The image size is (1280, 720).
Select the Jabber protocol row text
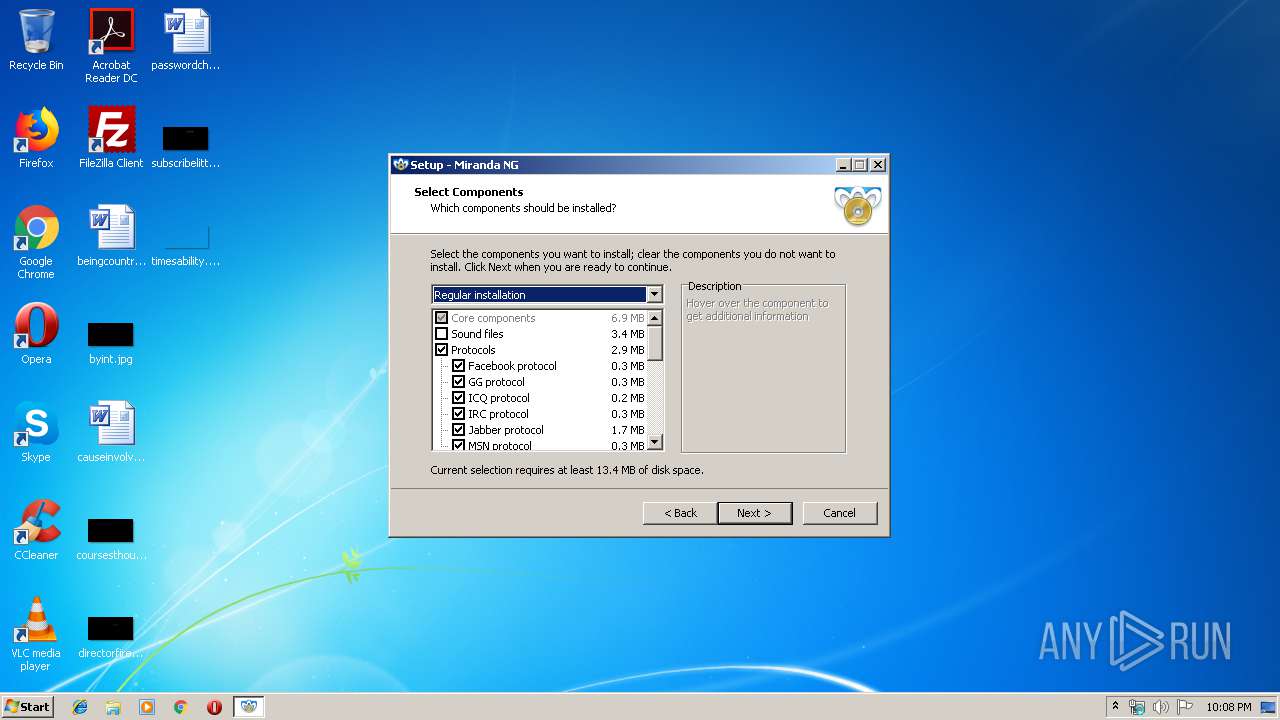tap(505, 430)
